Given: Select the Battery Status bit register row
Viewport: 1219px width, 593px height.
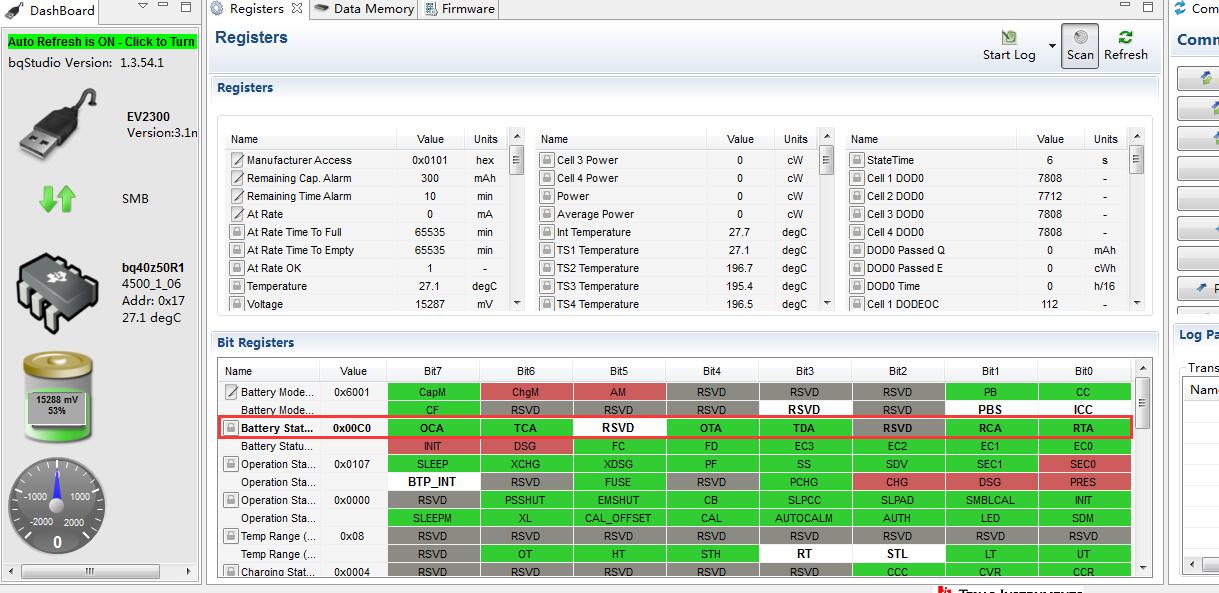Looking at the screenshot, I should click(x=675, y=428).
